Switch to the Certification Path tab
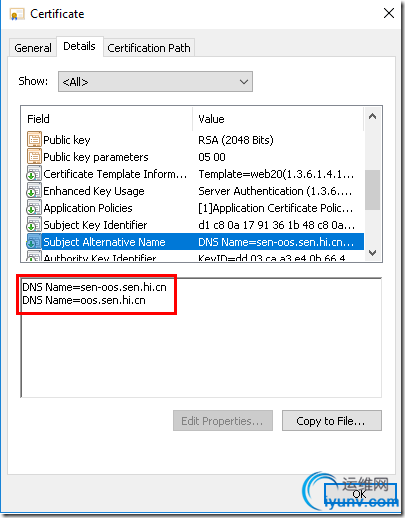405x518 pixels. pos(149,48)
